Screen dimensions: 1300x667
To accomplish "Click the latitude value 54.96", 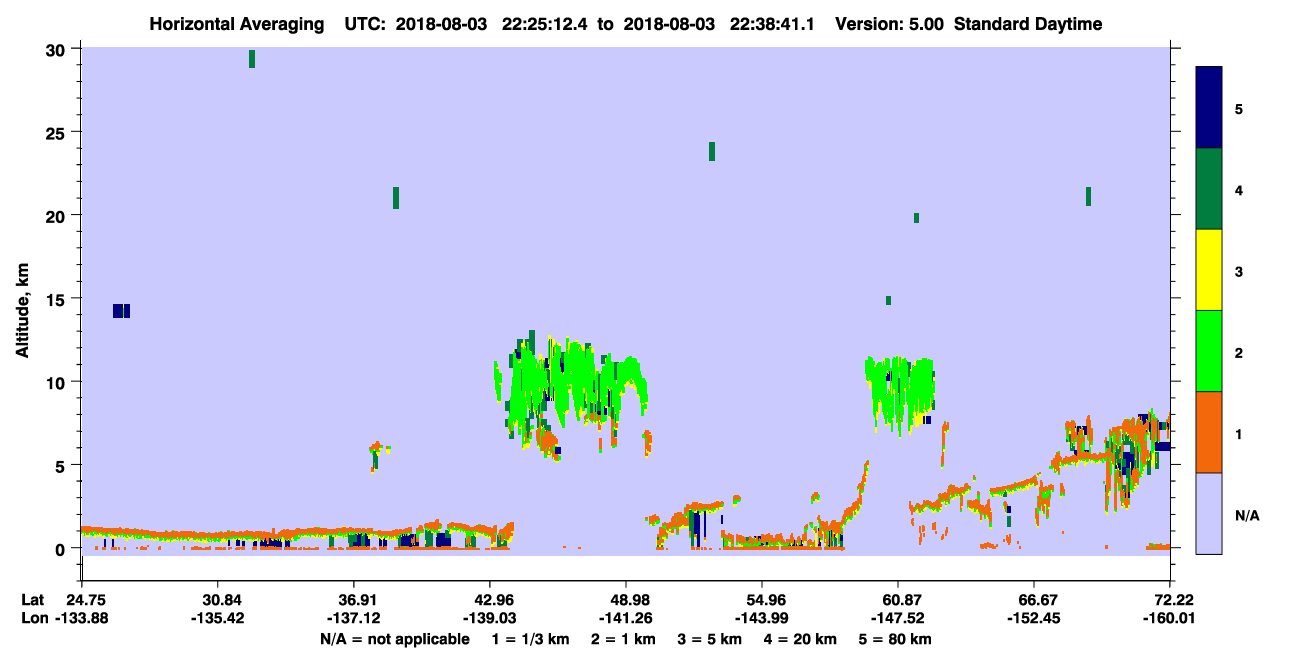I will tap(765, 600).
